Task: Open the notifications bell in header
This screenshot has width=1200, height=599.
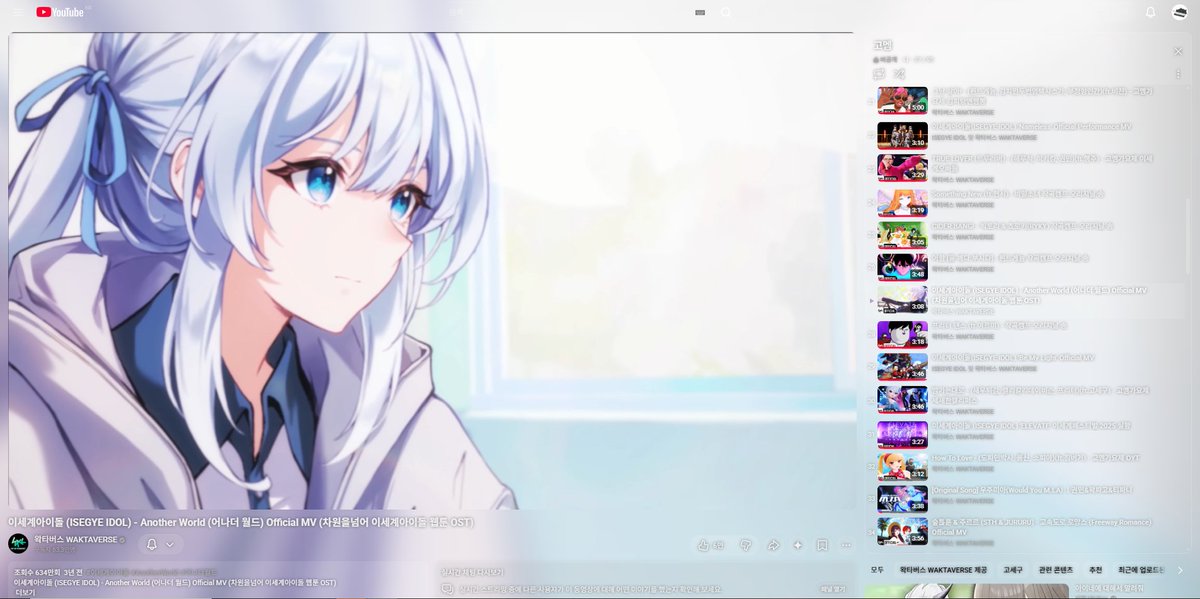Action: click(1150, 12)
